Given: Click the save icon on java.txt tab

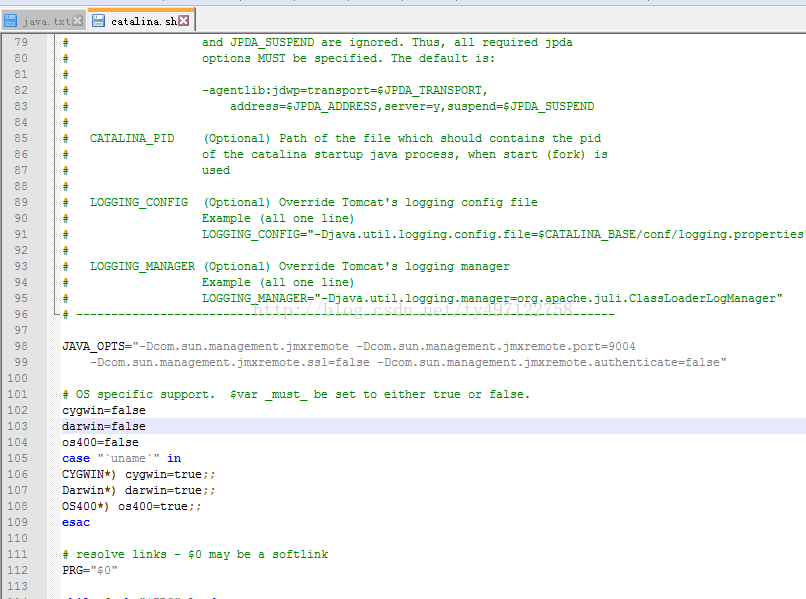Looking at the screenshot, I should [10, 21].
